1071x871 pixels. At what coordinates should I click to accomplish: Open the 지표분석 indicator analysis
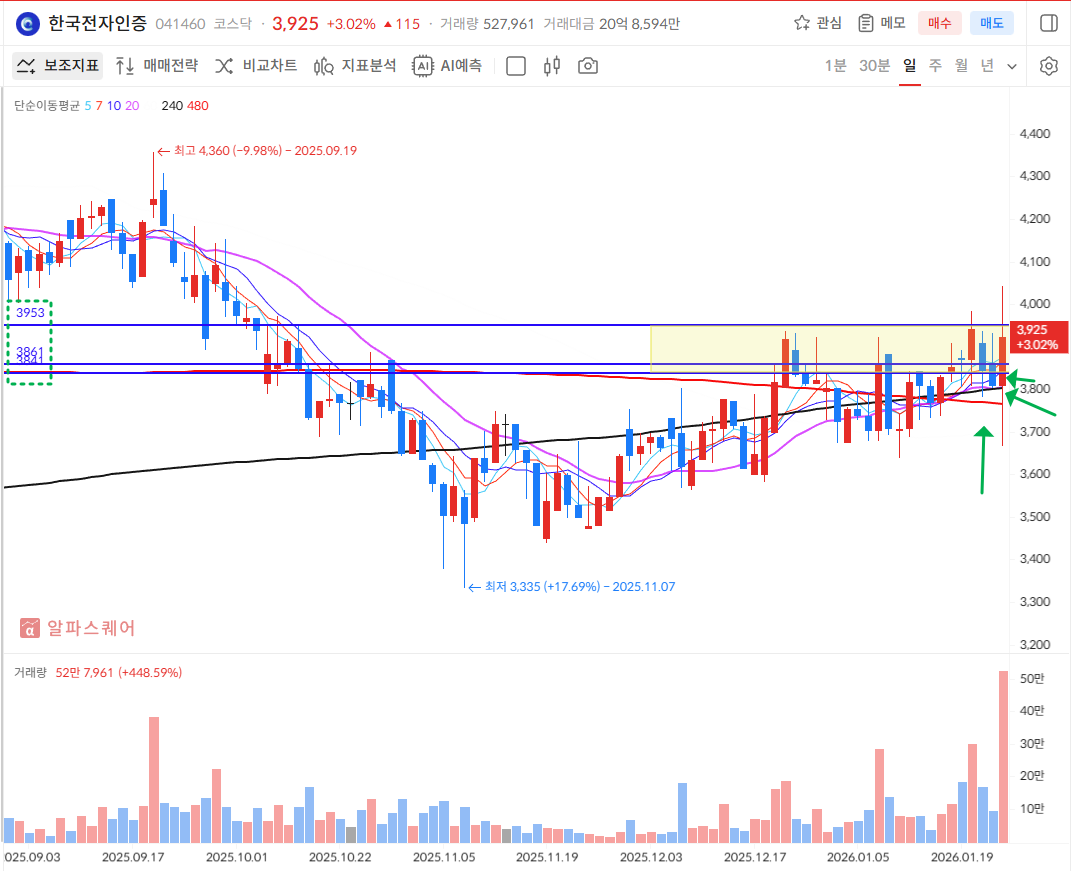point(355,66)
